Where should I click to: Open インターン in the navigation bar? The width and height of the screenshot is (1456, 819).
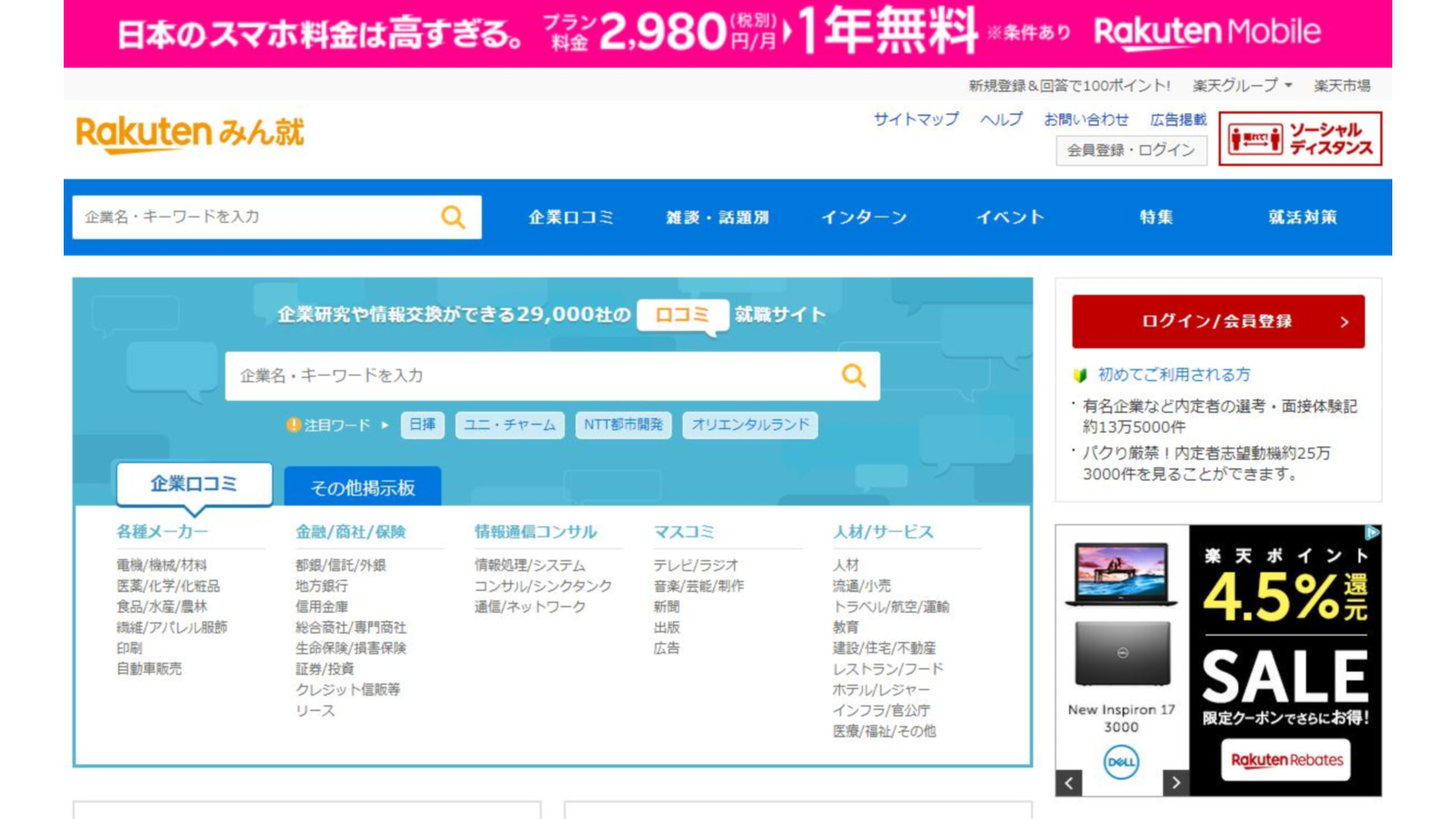[x=864, y=218]
